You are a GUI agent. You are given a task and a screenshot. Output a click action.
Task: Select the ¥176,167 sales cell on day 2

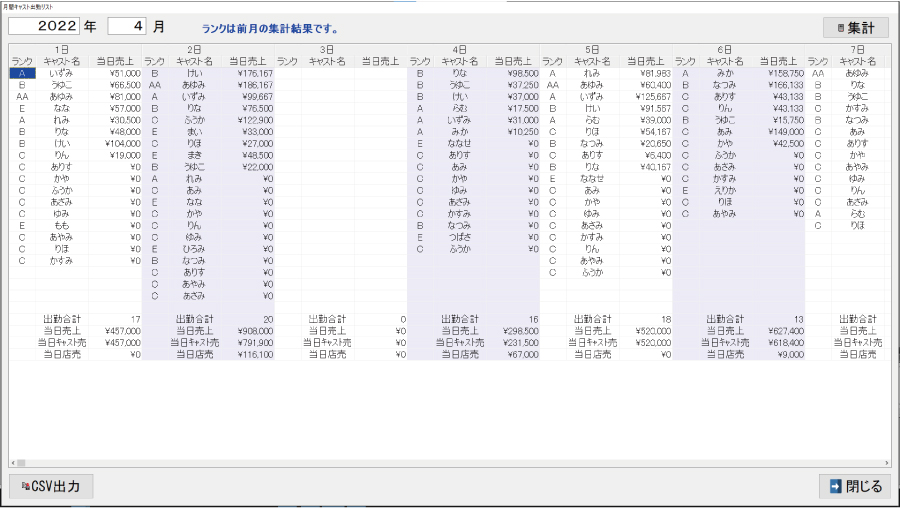coord(248,73)
